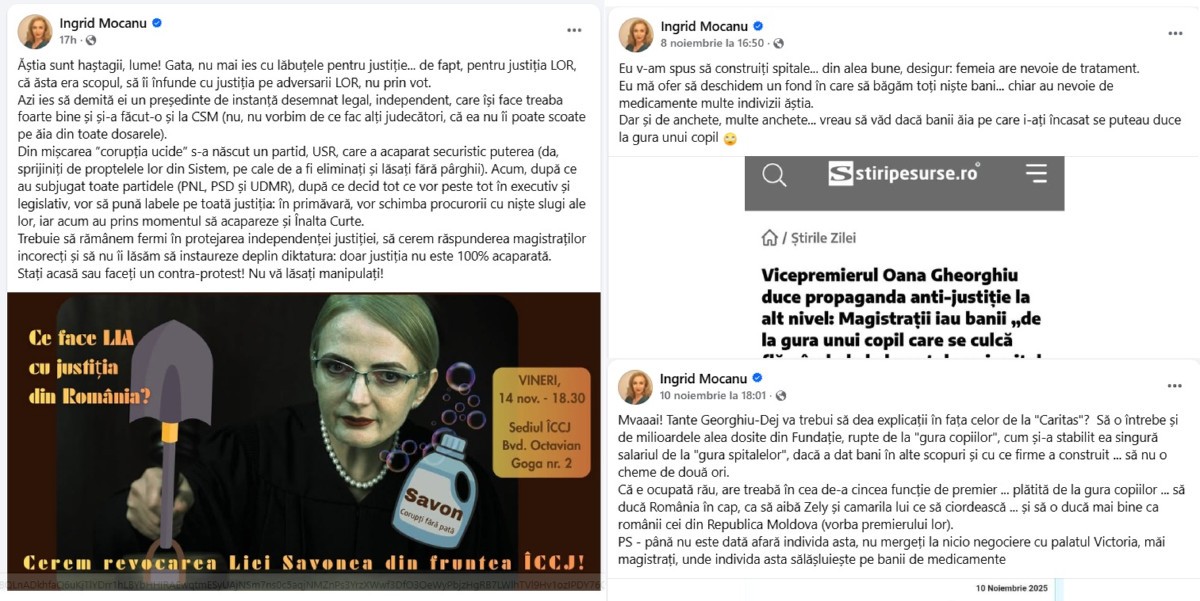Viewport: 1200px width, 601px height.
Task: Open hamburger menu on stiripesurse.ro header
Action: [x=1036, y=174]
